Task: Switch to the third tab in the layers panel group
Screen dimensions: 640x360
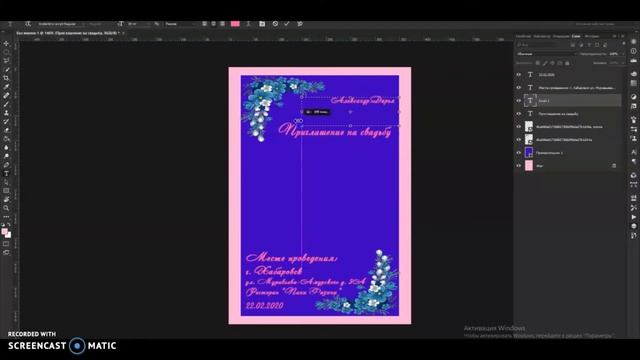Action: 561,36
